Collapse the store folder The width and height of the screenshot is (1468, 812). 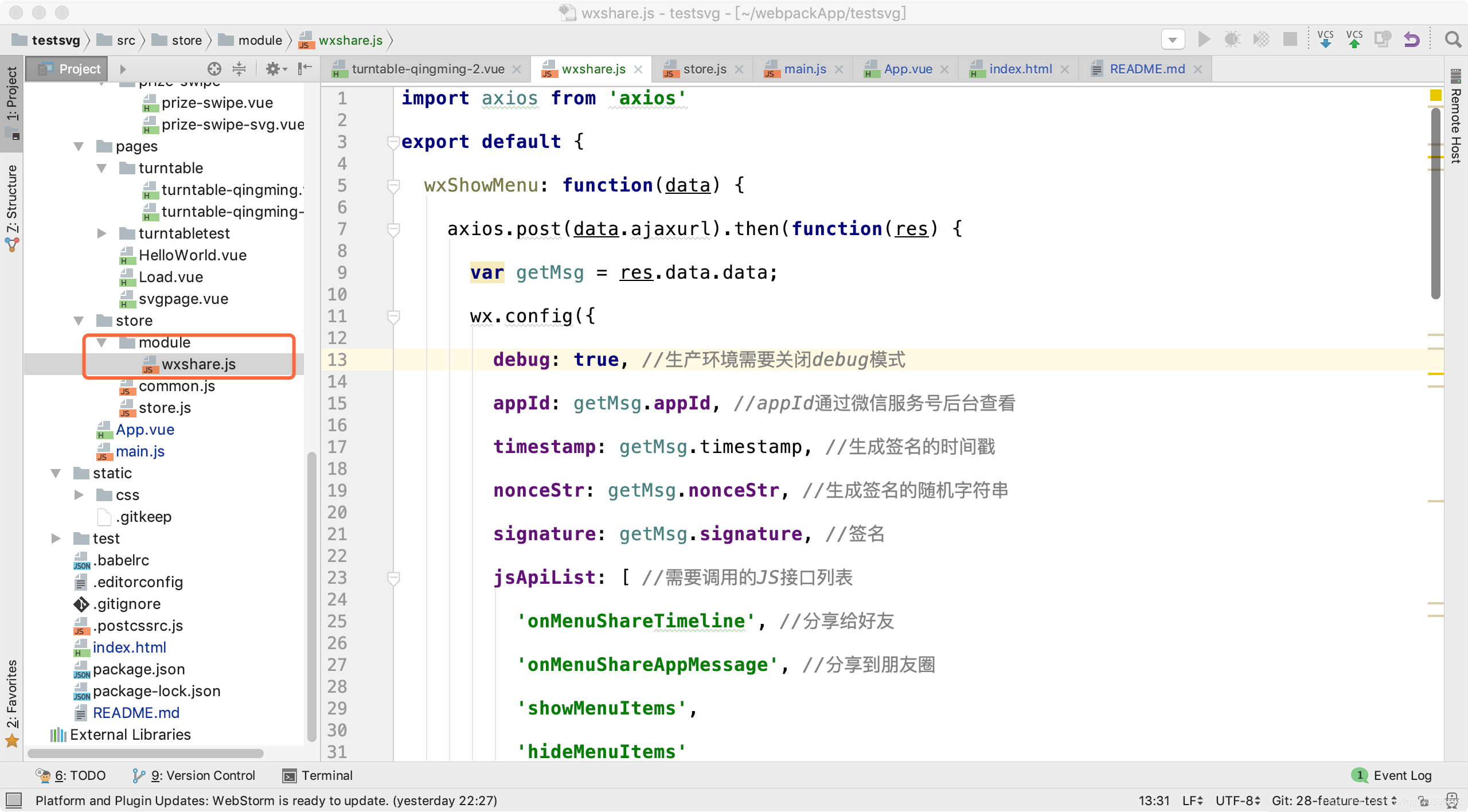tap(79, 321)
